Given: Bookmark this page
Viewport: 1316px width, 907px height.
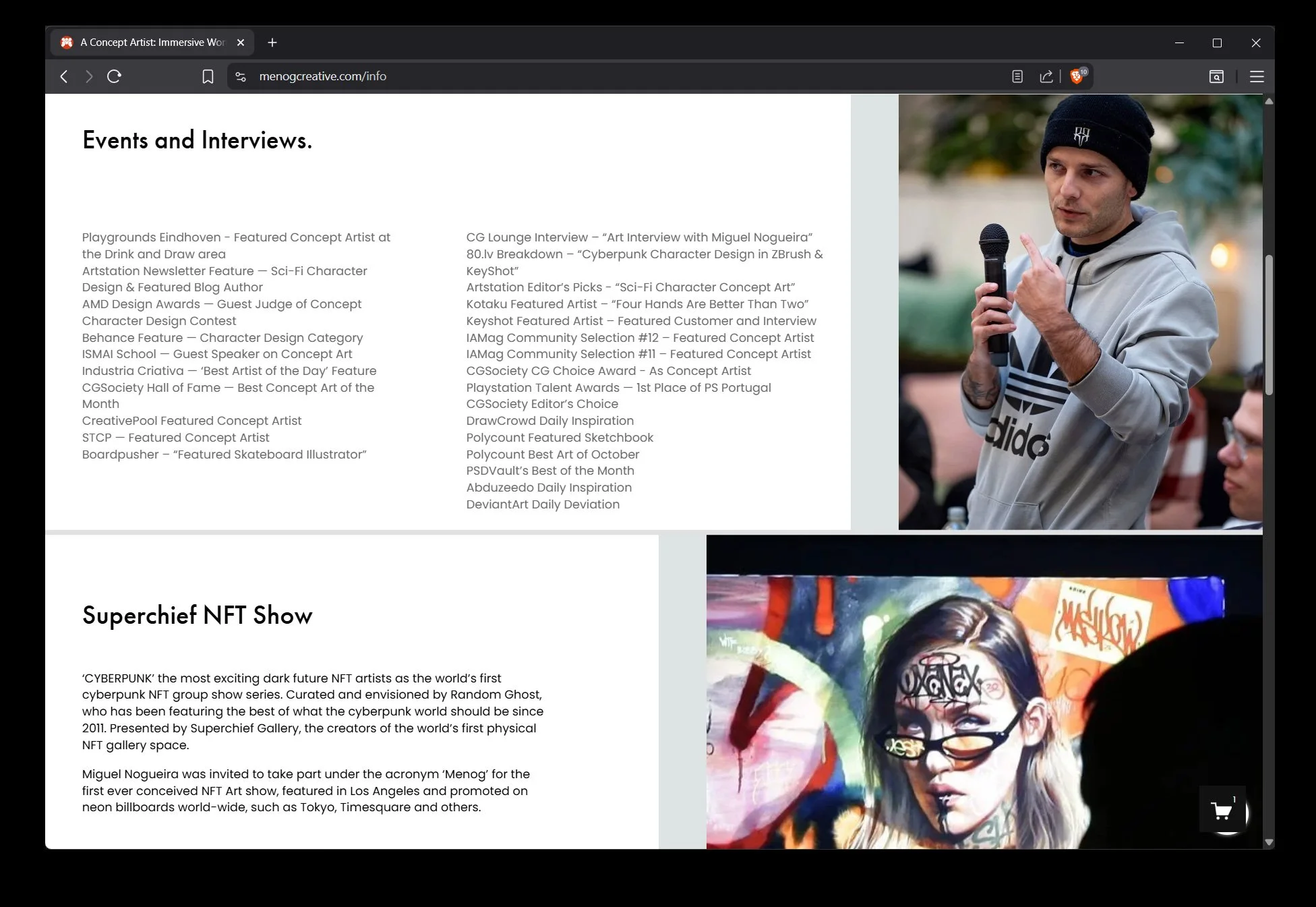Looking at the screenshot, I should (208, 77).
